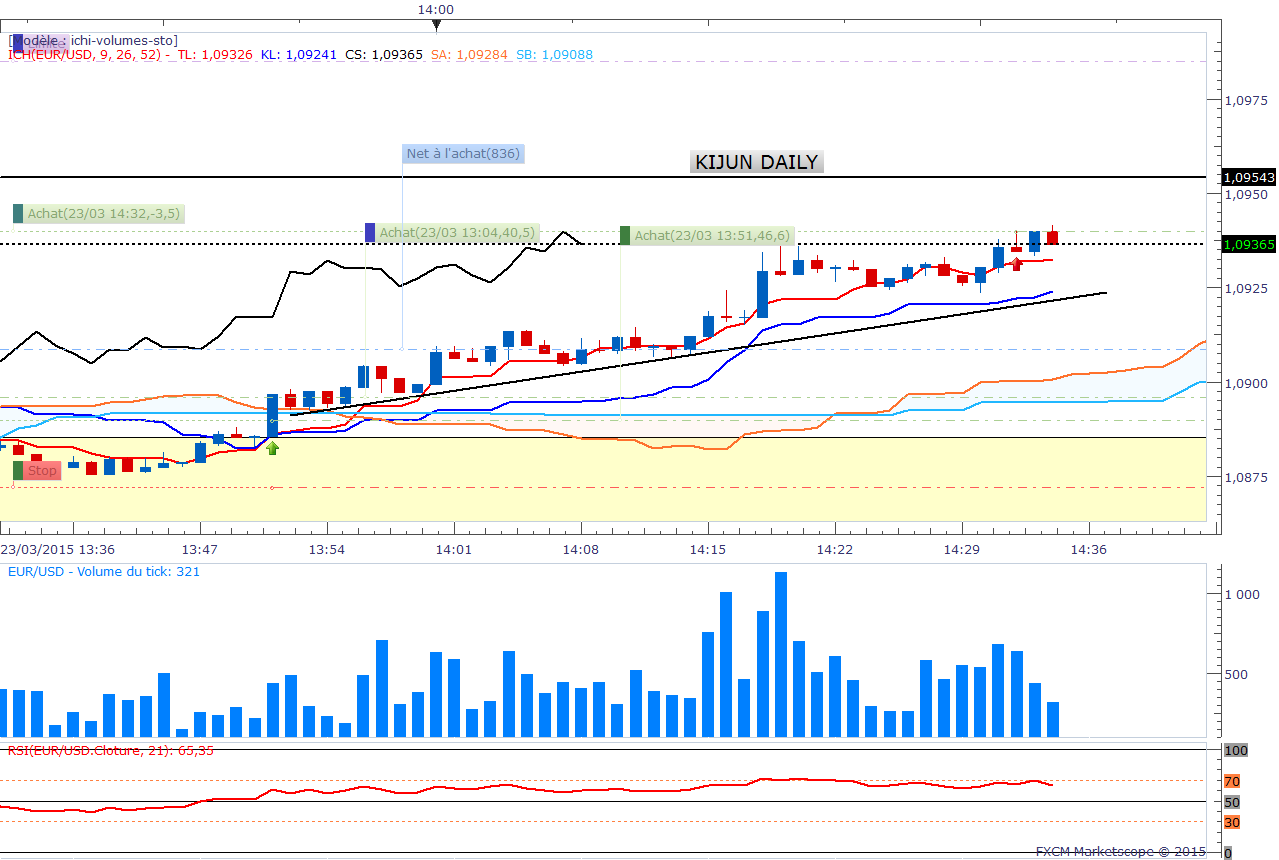Click the teal icon of Achat 14:32 order
The image size is (1279, 860).
click(18, 213)
